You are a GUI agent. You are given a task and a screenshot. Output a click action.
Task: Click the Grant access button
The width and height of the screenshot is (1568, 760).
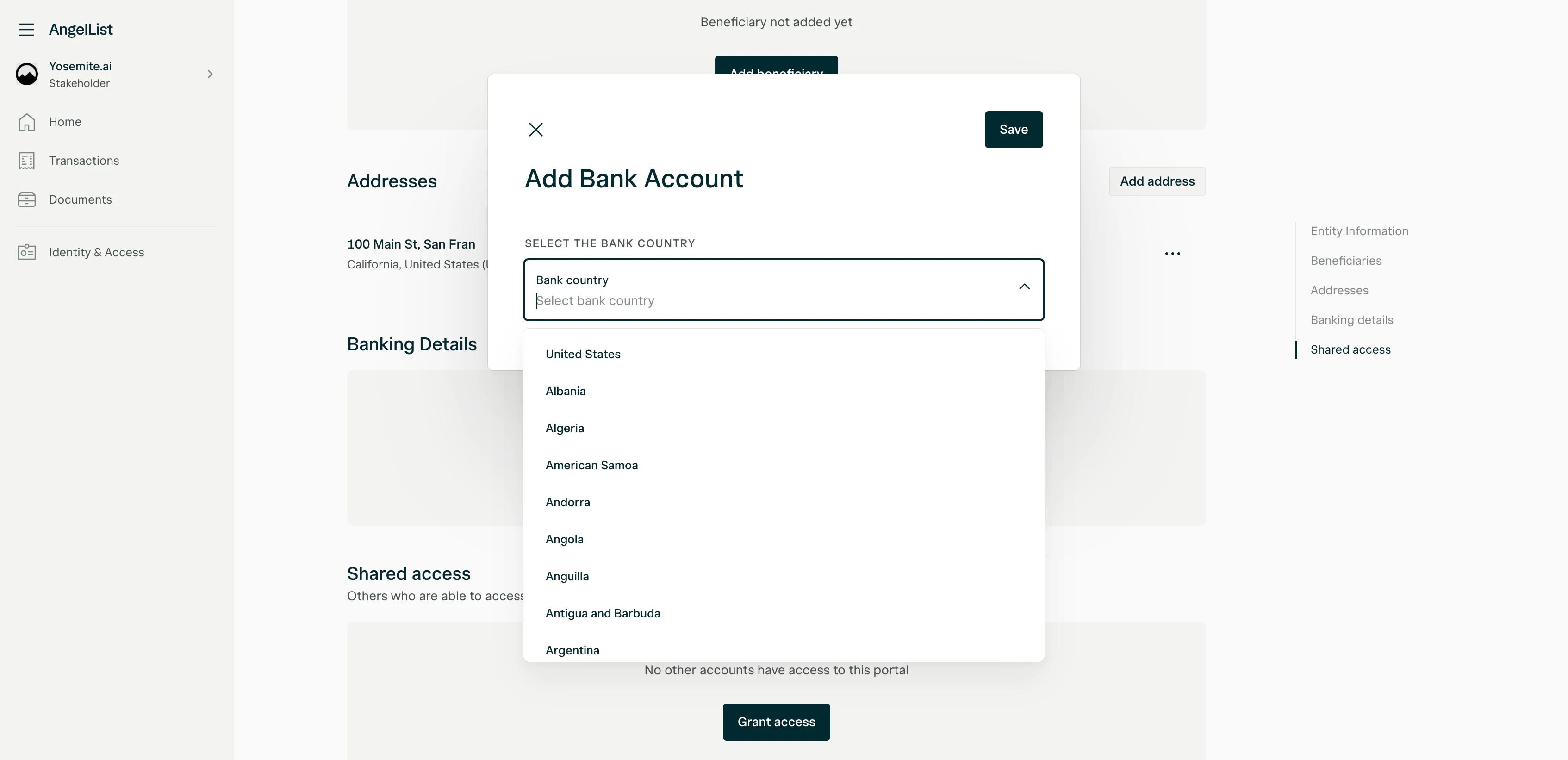pyautogui.click(x=776, y=722)
